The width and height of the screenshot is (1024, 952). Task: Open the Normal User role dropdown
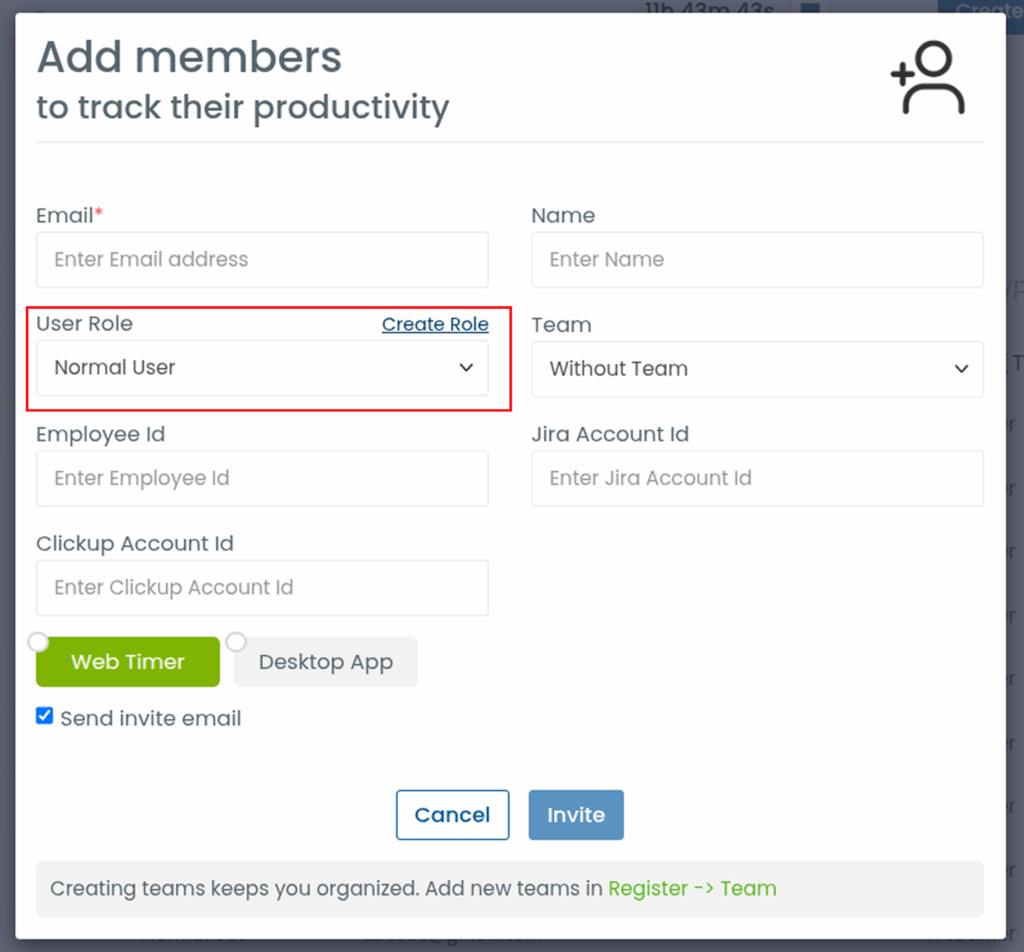[x=262, y=368]
